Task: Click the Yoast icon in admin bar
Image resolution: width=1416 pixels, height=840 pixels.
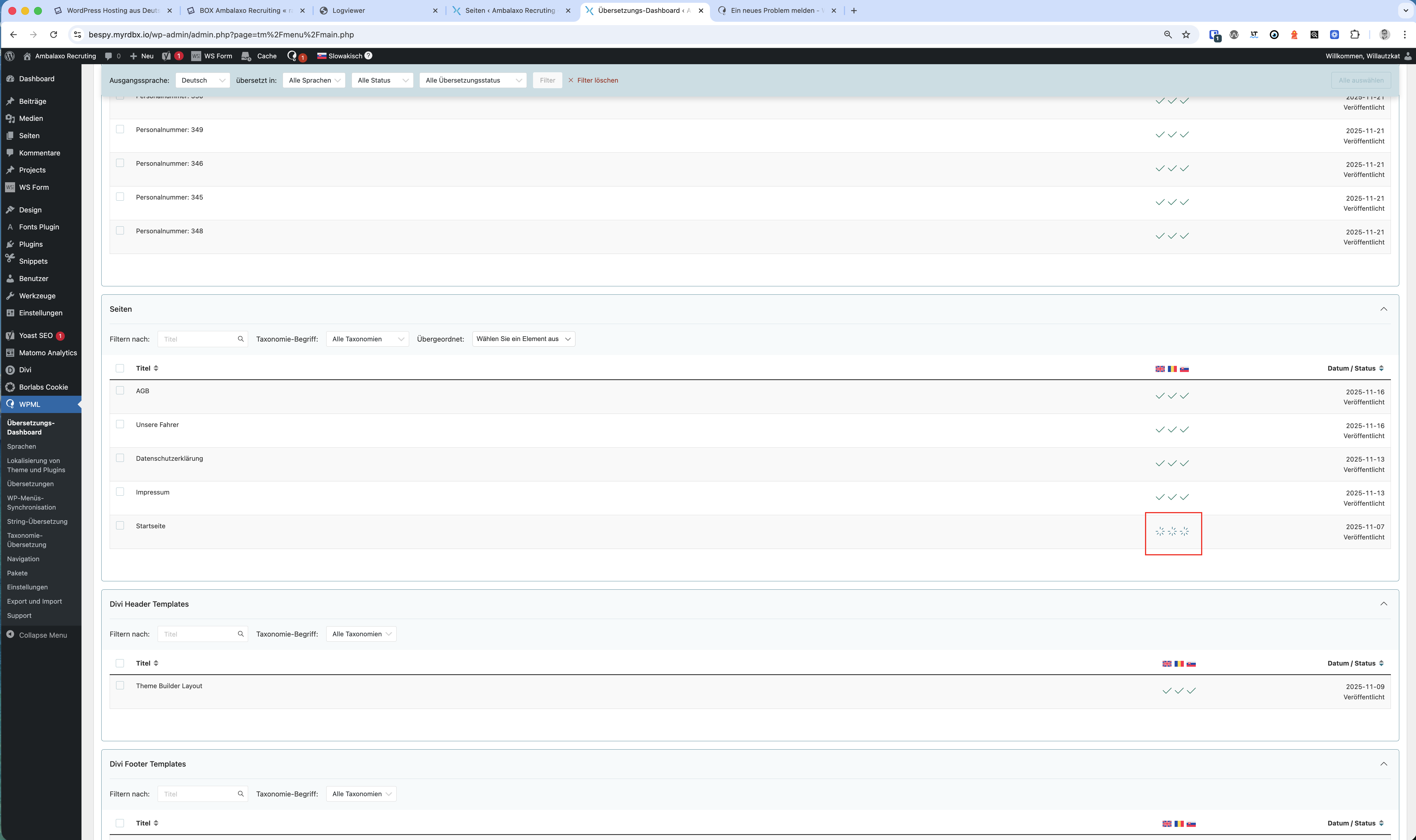Action: (x=166, y=56)
